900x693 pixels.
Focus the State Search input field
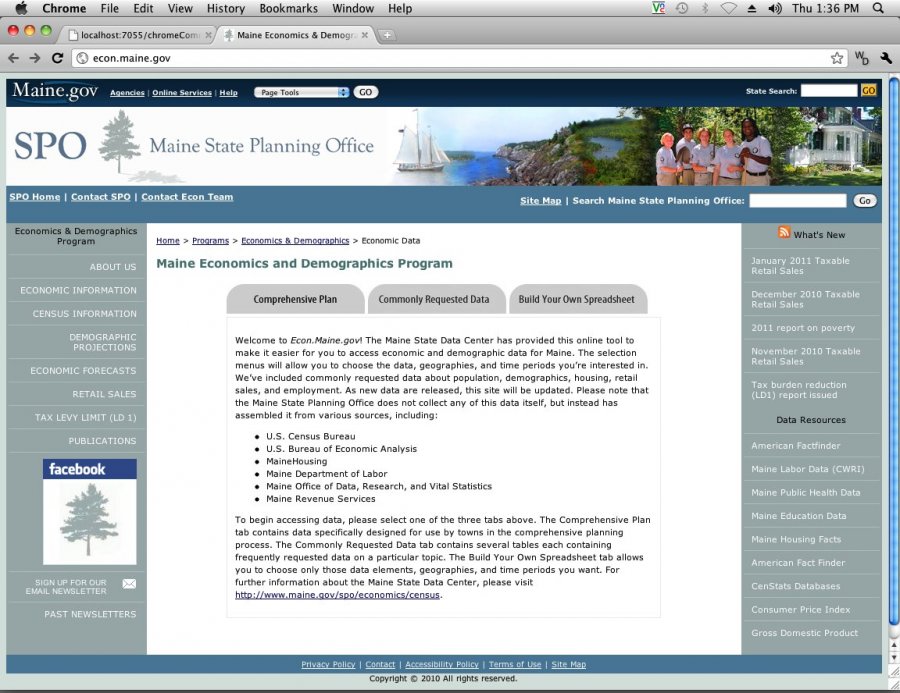pos(829,91)
